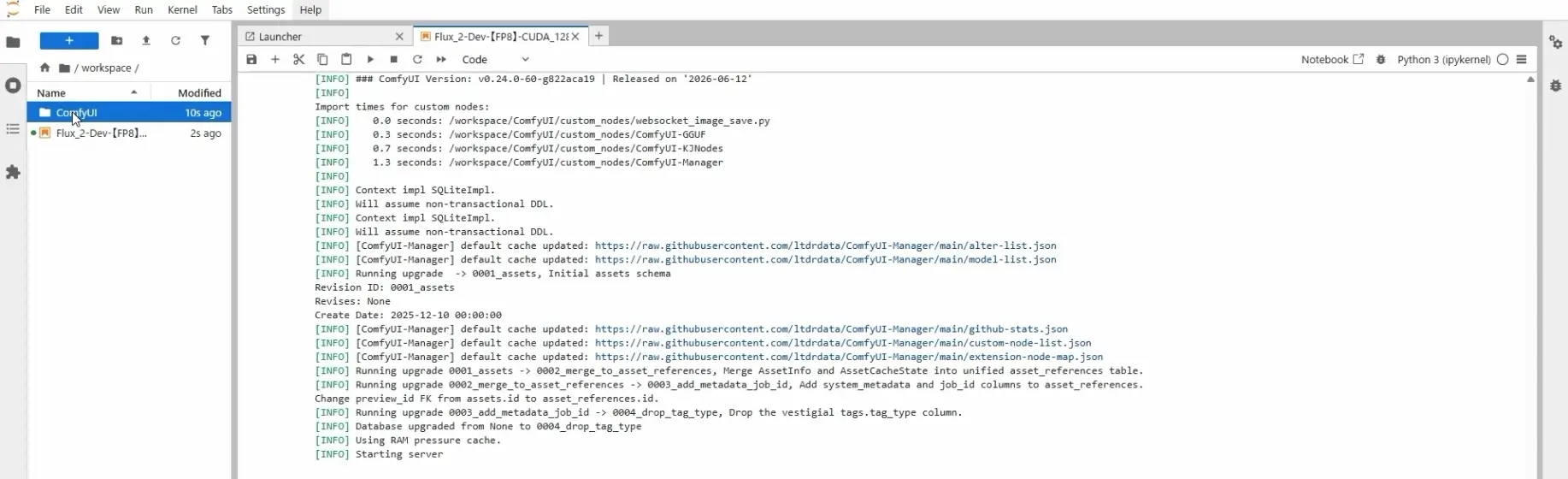Open the Running Terminals and Kernels sidebar icon
This screenshot has width=1568, height=479.
(x=13, y=86)
